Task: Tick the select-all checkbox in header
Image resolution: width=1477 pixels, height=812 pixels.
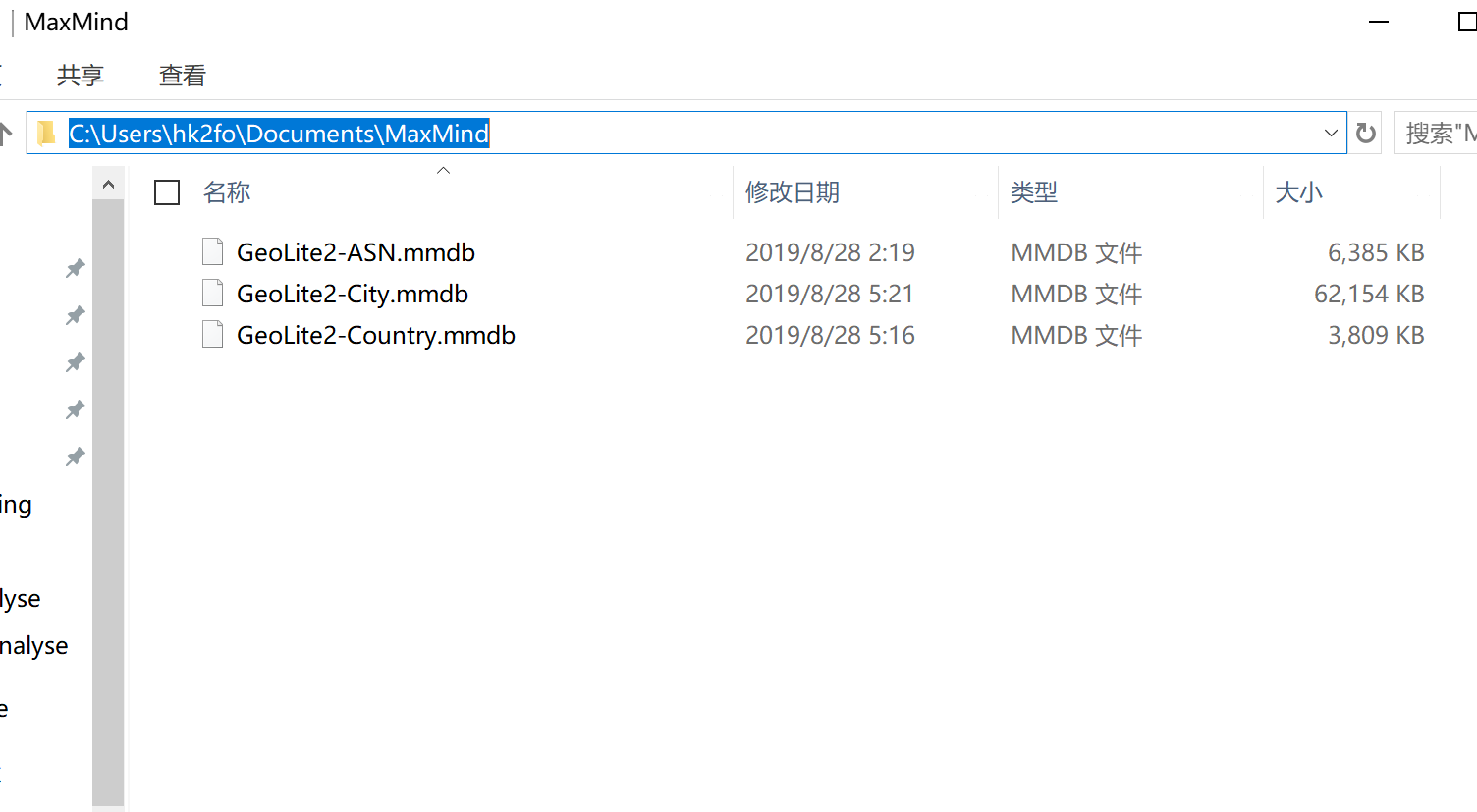Action: [167, 192]
